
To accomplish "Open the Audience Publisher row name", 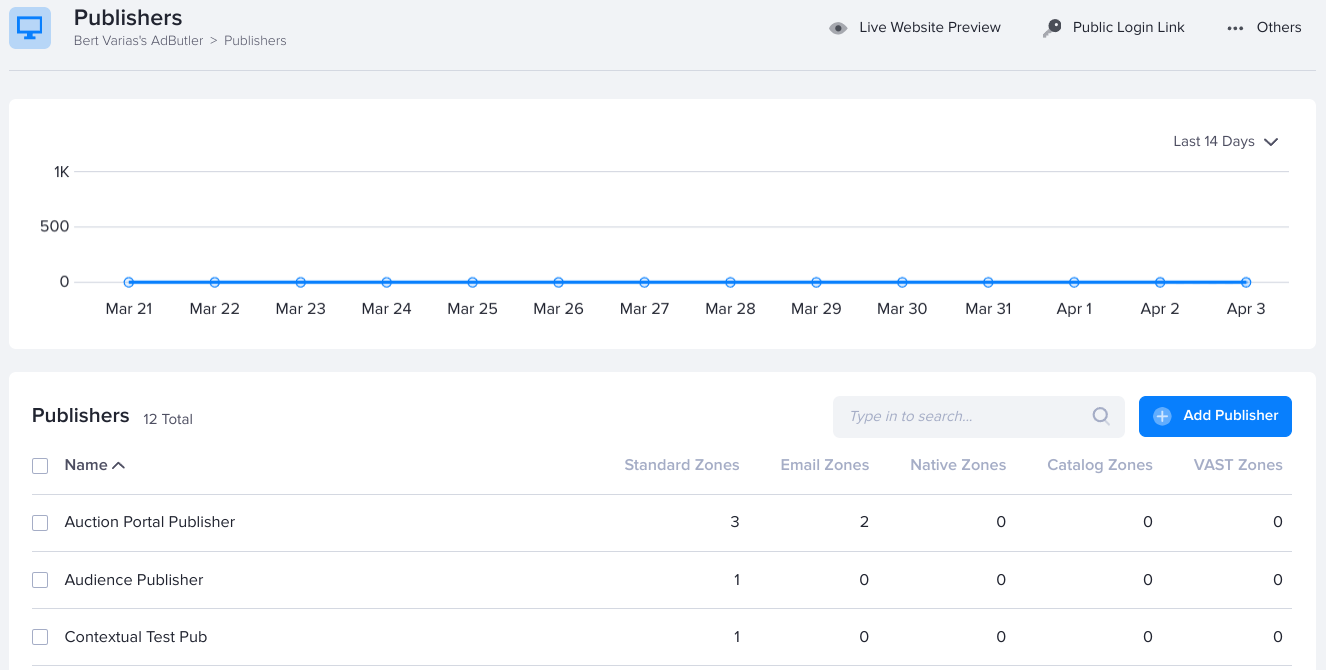I will pyautogui.click(x=134, y=580).
